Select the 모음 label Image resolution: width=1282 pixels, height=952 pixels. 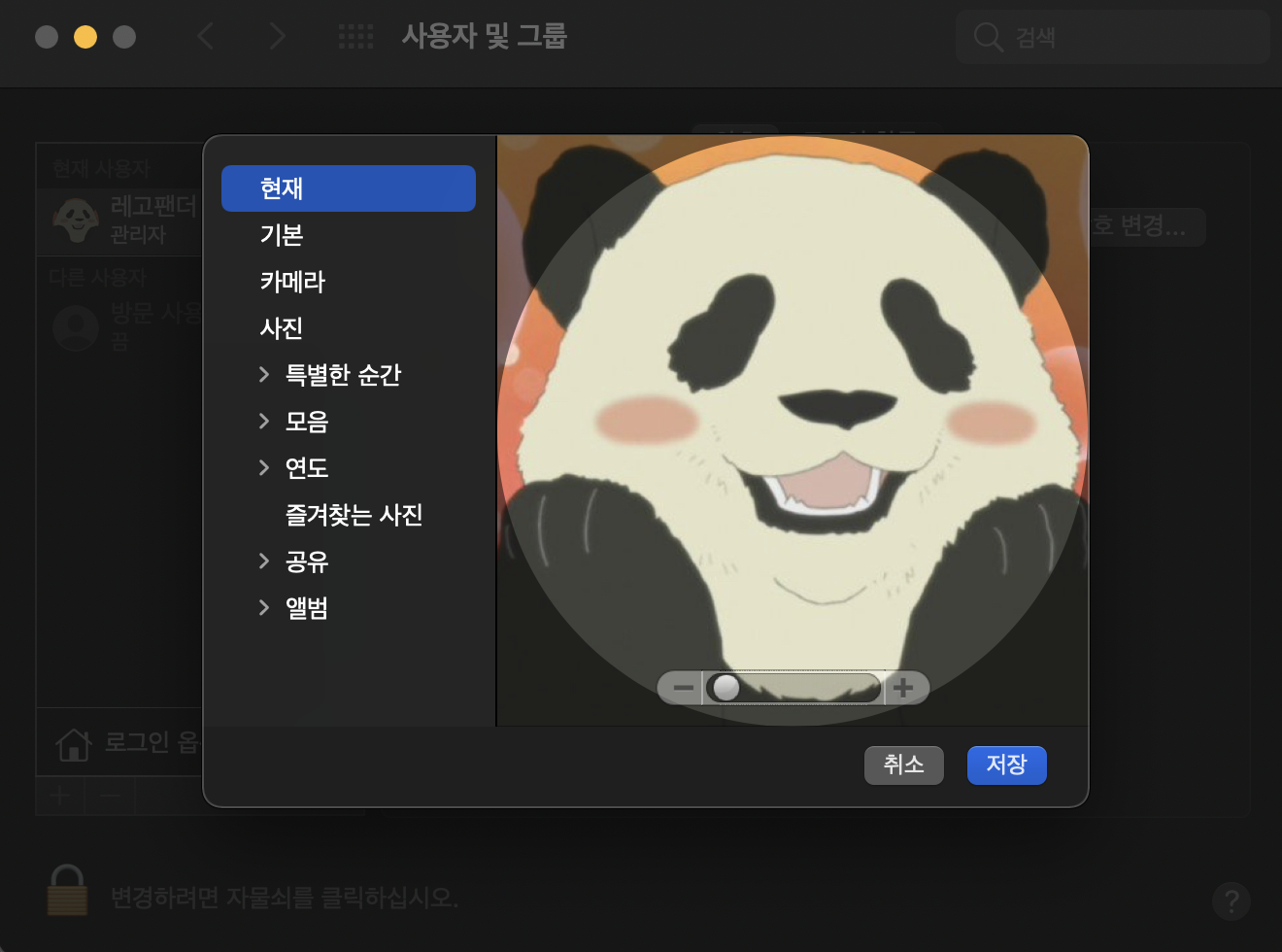(307, 422)
